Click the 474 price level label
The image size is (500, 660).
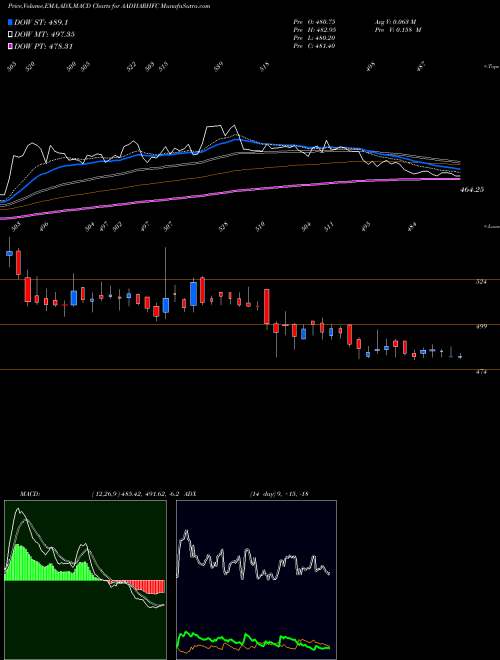[x=481, y=372]
